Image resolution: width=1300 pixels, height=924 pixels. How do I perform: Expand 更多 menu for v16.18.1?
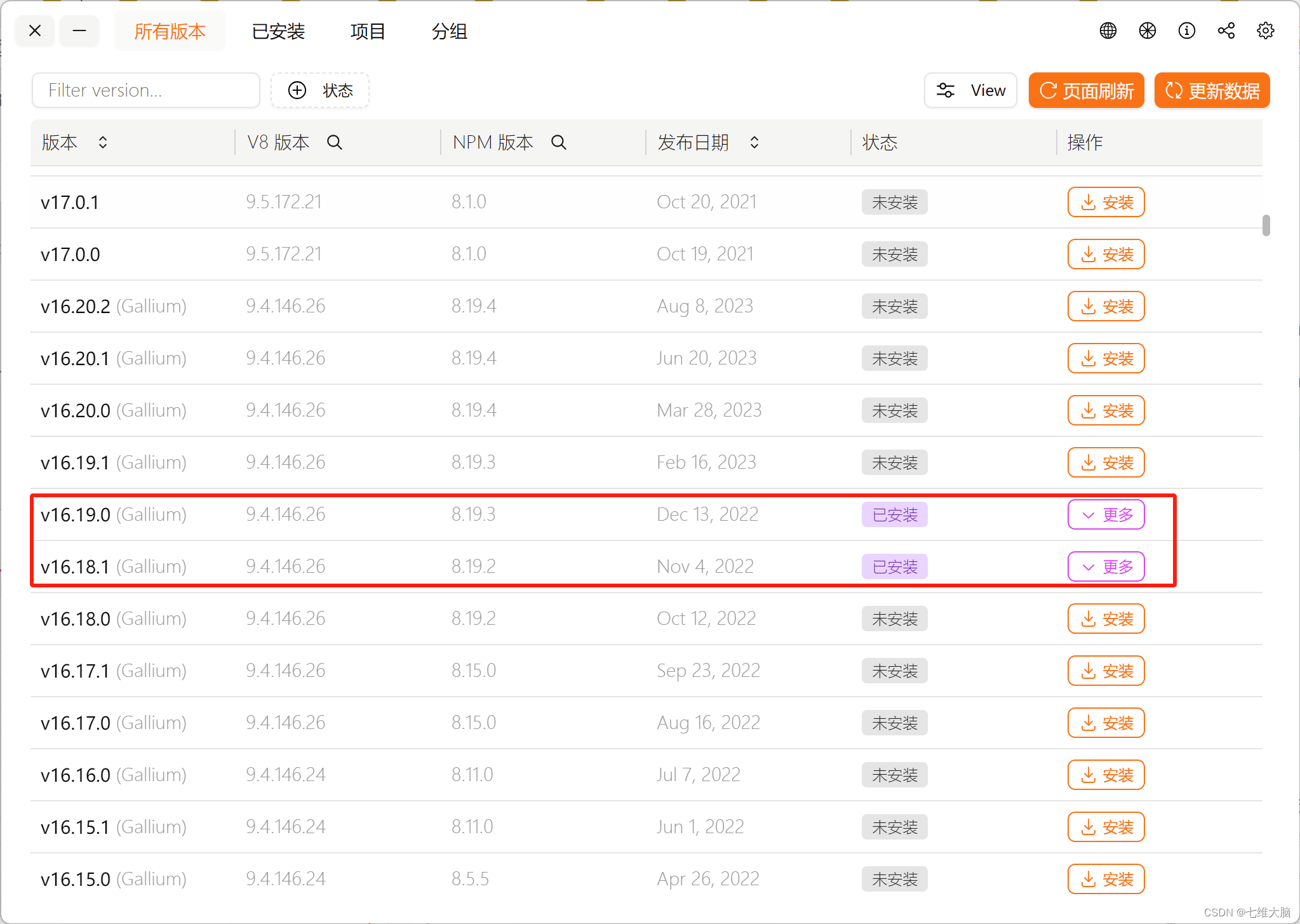[x=1106, y=566]
